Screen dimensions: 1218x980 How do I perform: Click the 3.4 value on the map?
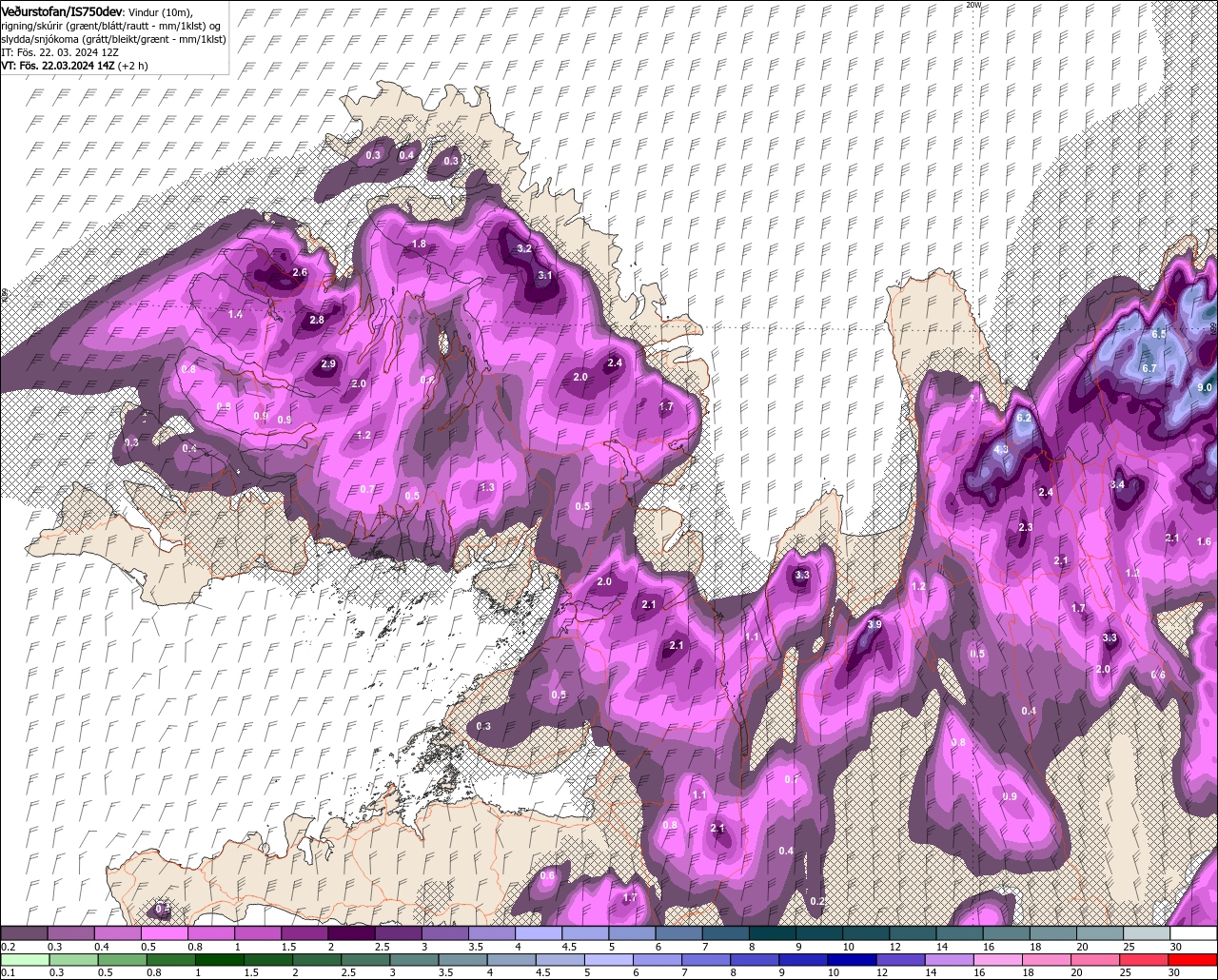1117,485
